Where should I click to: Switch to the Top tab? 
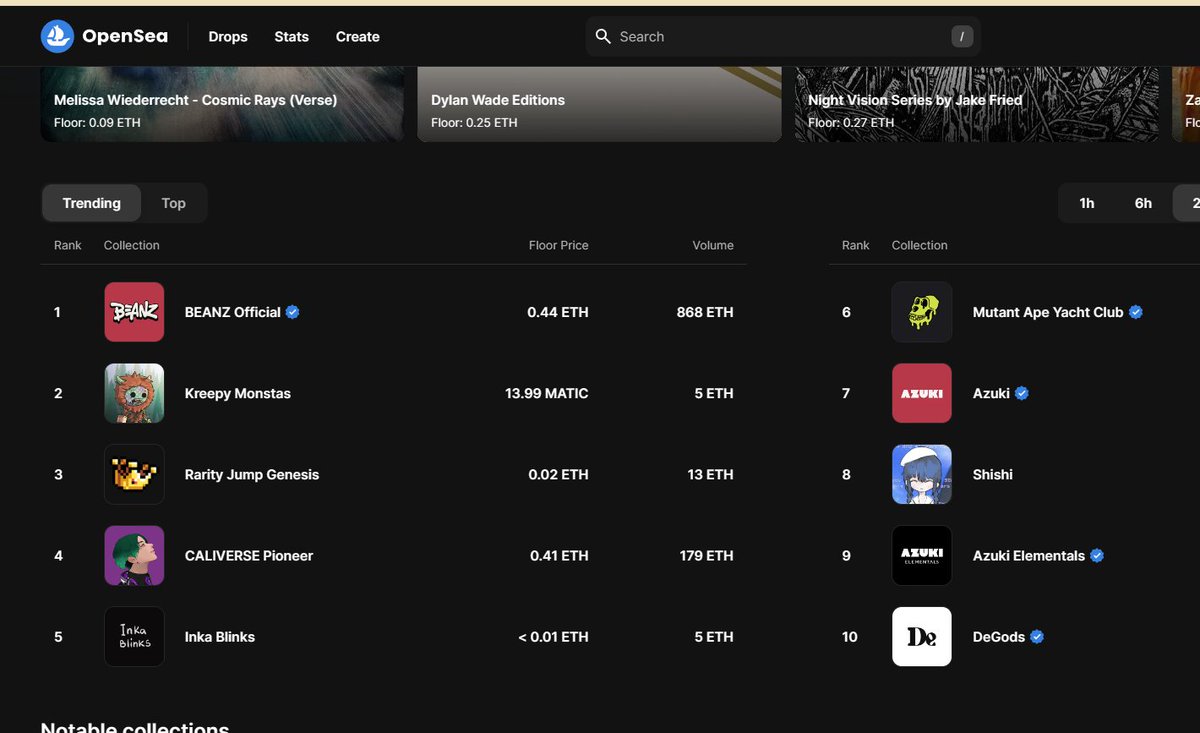pos(174,203)
